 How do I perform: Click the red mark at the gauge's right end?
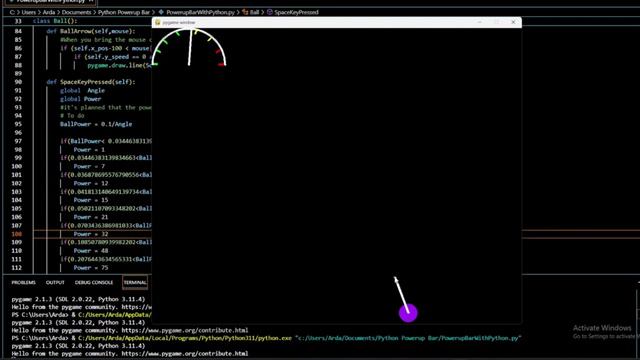click(222, 64)
